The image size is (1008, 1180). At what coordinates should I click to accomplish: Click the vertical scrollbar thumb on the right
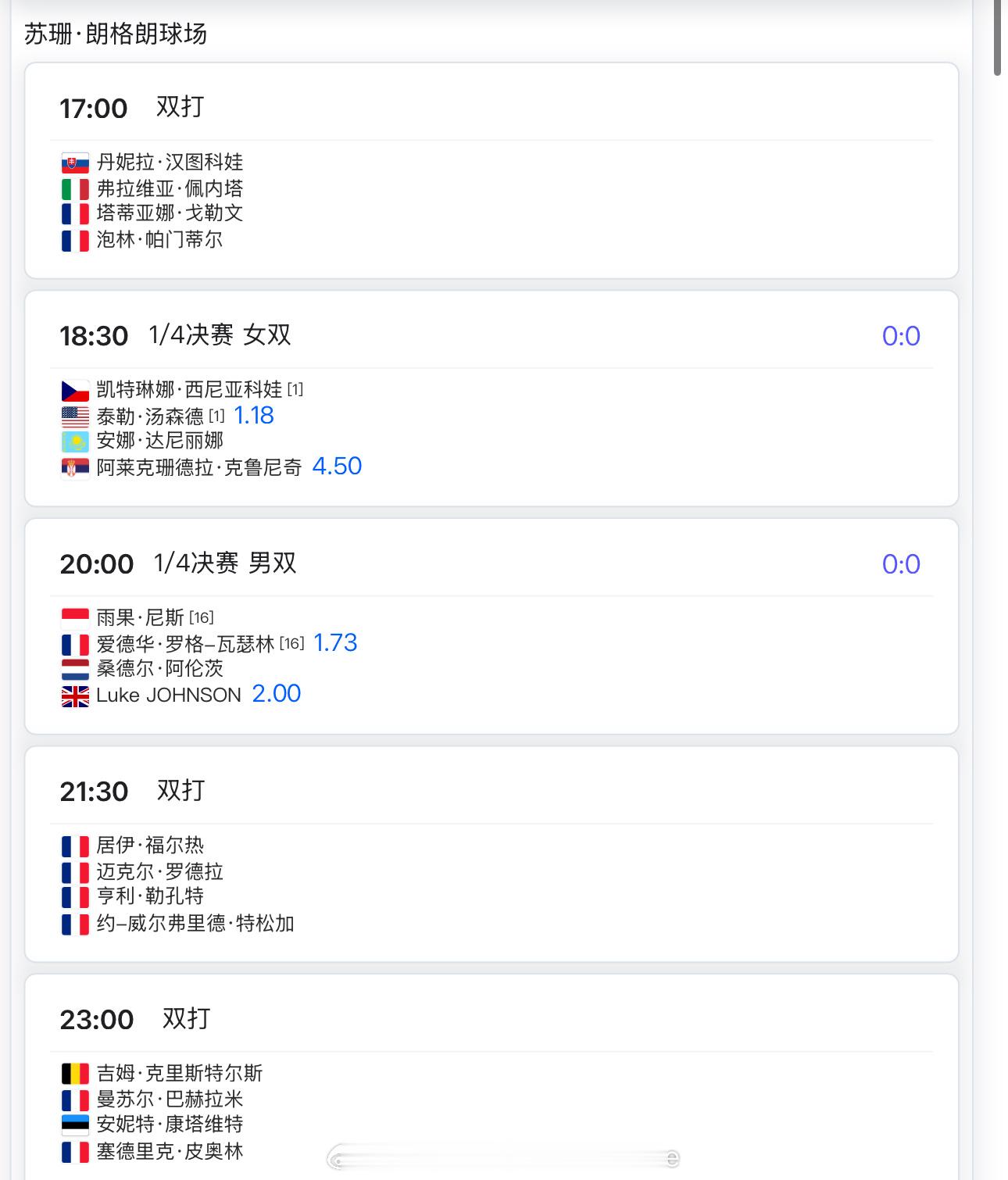(x=998, y=39)
